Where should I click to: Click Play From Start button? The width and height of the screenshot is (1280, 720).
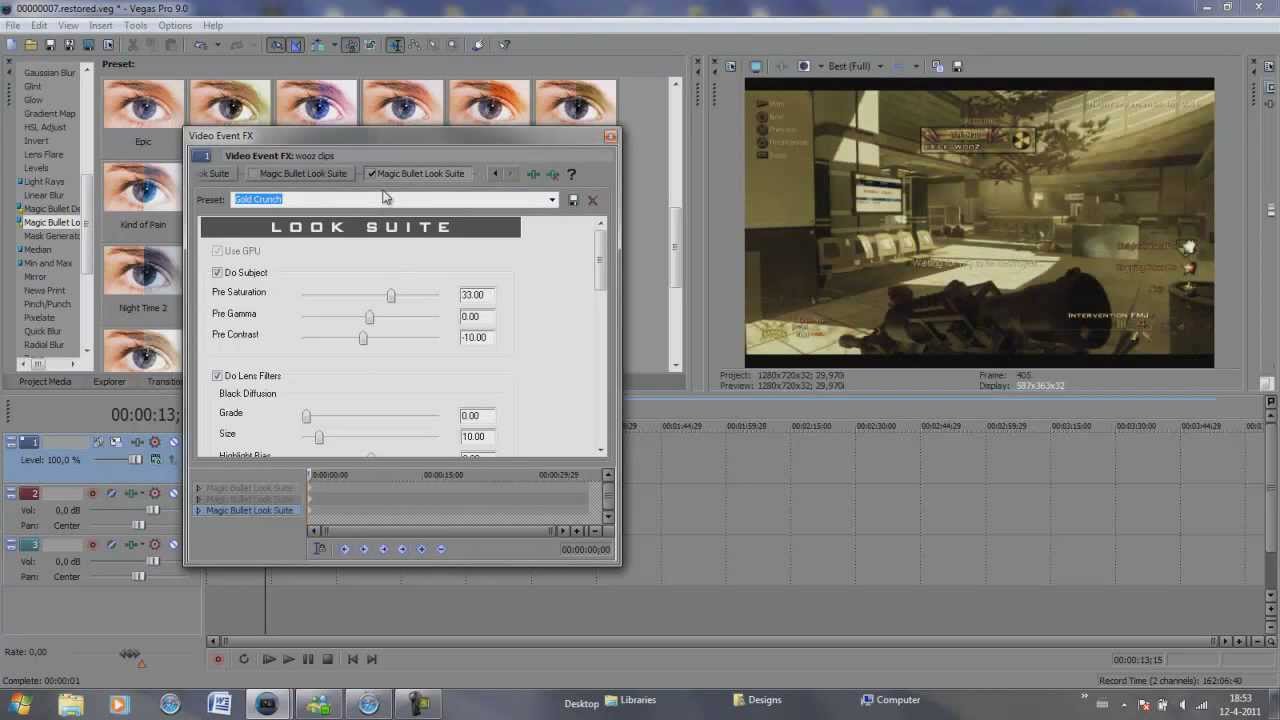tap(268, 659)
